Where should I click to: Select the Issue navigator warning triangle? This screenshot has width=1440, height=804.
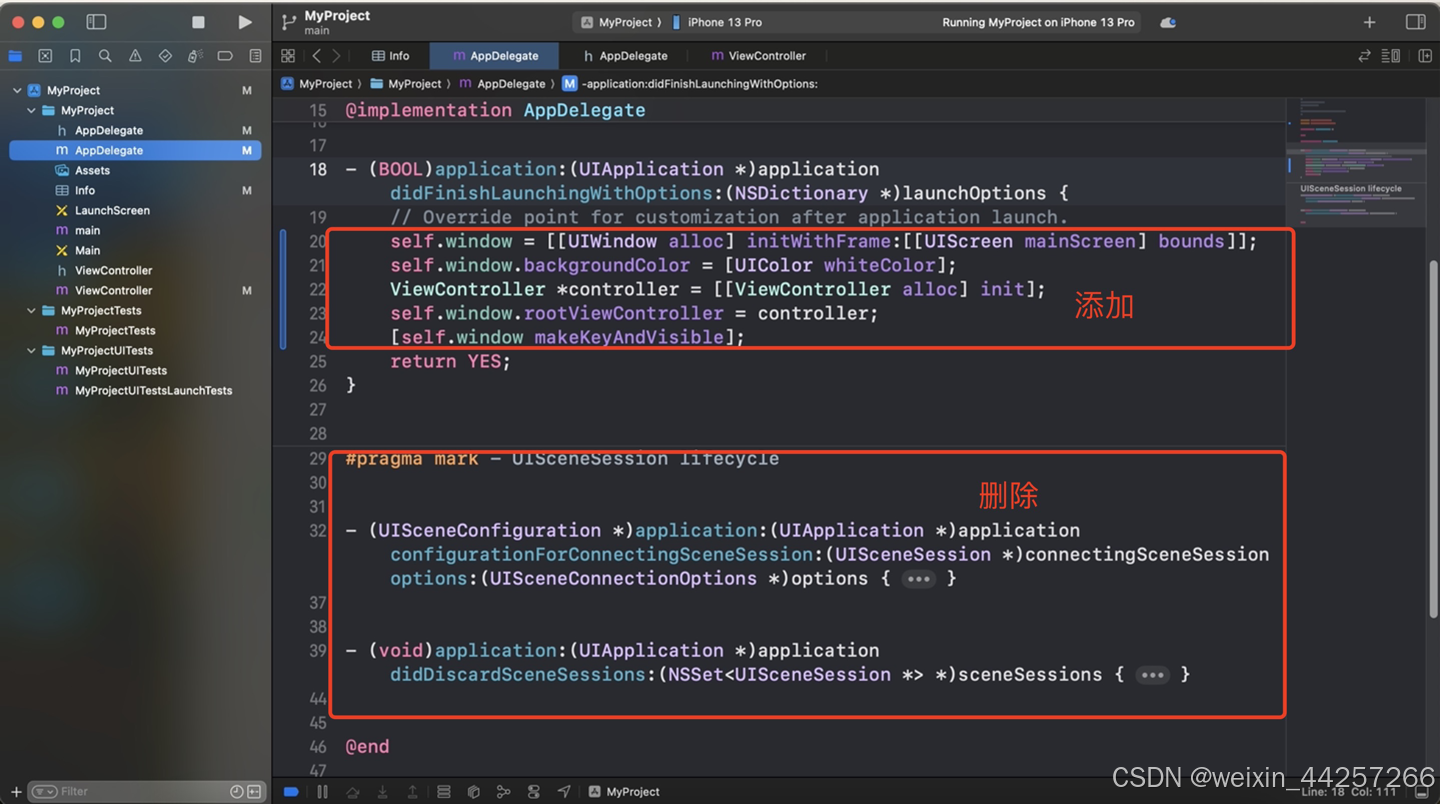click(x=135, y=56)
